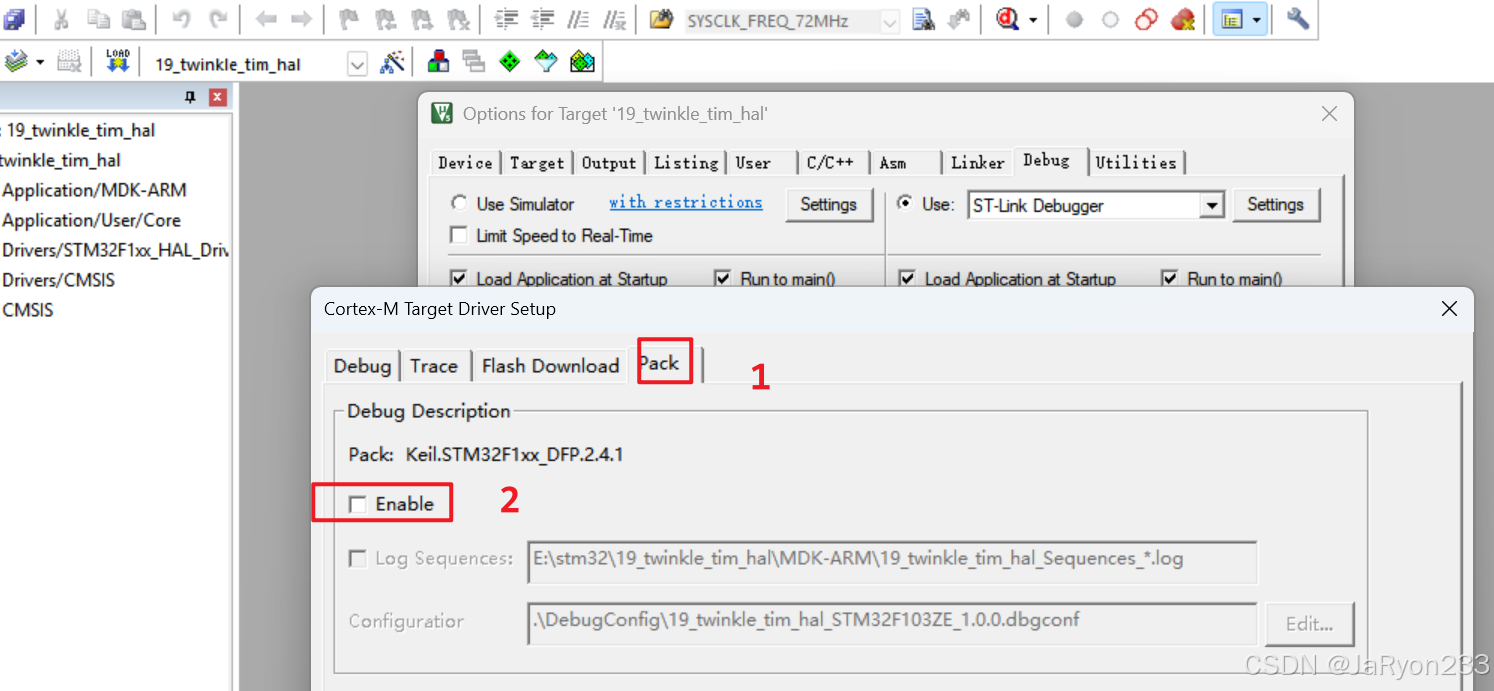The width and height of the screenshot is (1494, 691).
Task: Switch to the Linker tab
Action: coord(977,163)
